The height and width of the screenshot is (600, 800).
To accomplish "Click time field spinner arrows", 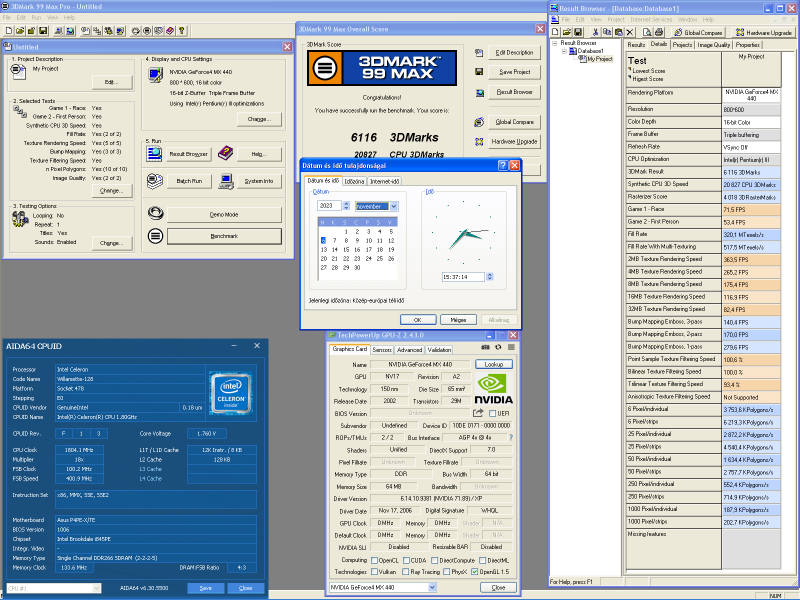I will point(490,277).
